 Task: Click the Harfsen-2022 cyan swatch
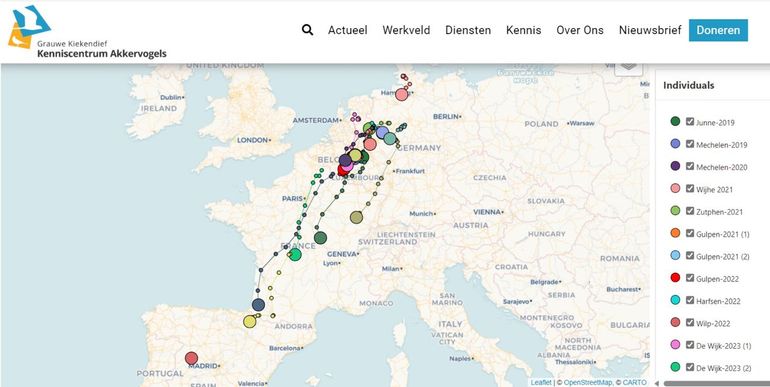pyautogui.click(x=675, y=300)
